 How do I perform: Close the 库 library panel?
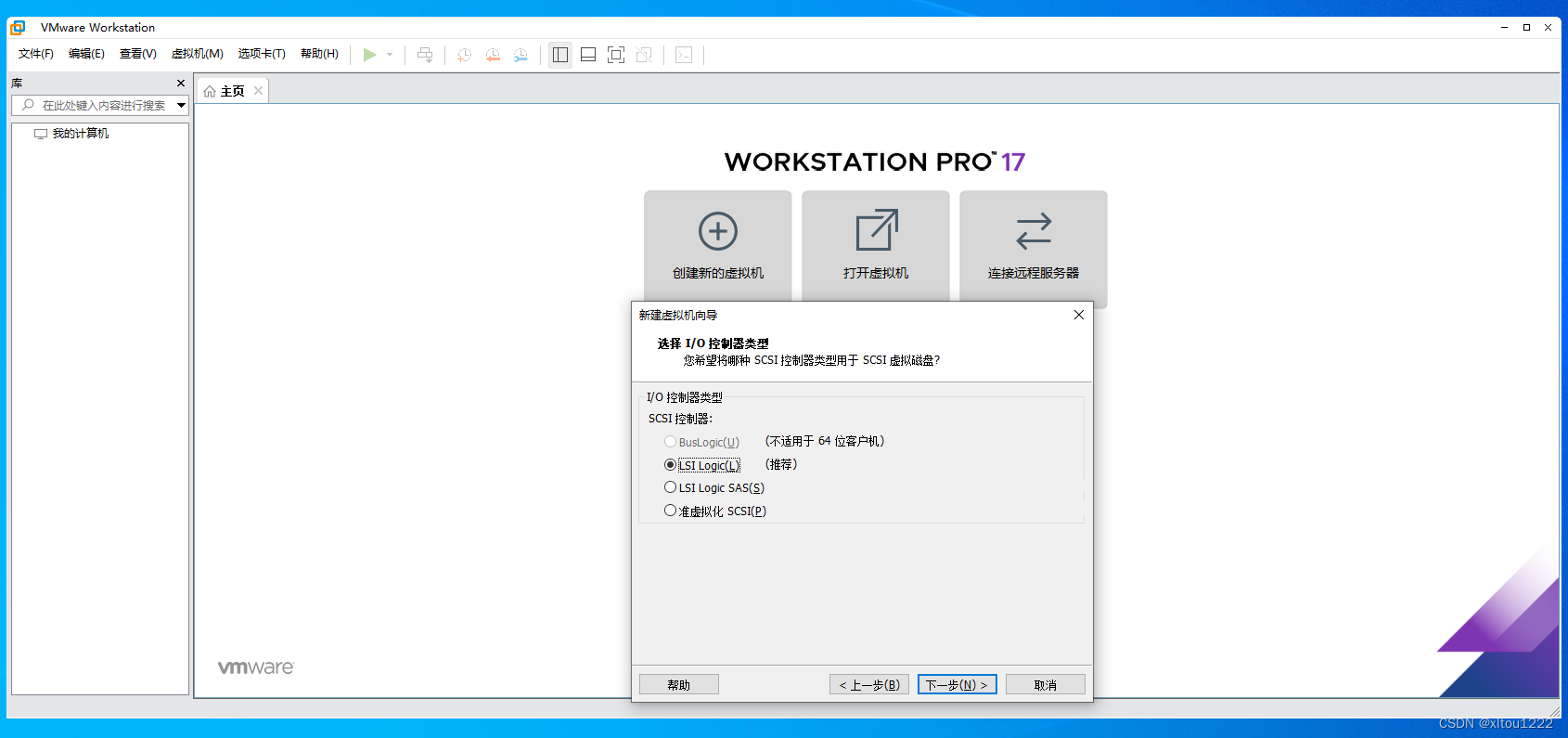coord(181,83)
